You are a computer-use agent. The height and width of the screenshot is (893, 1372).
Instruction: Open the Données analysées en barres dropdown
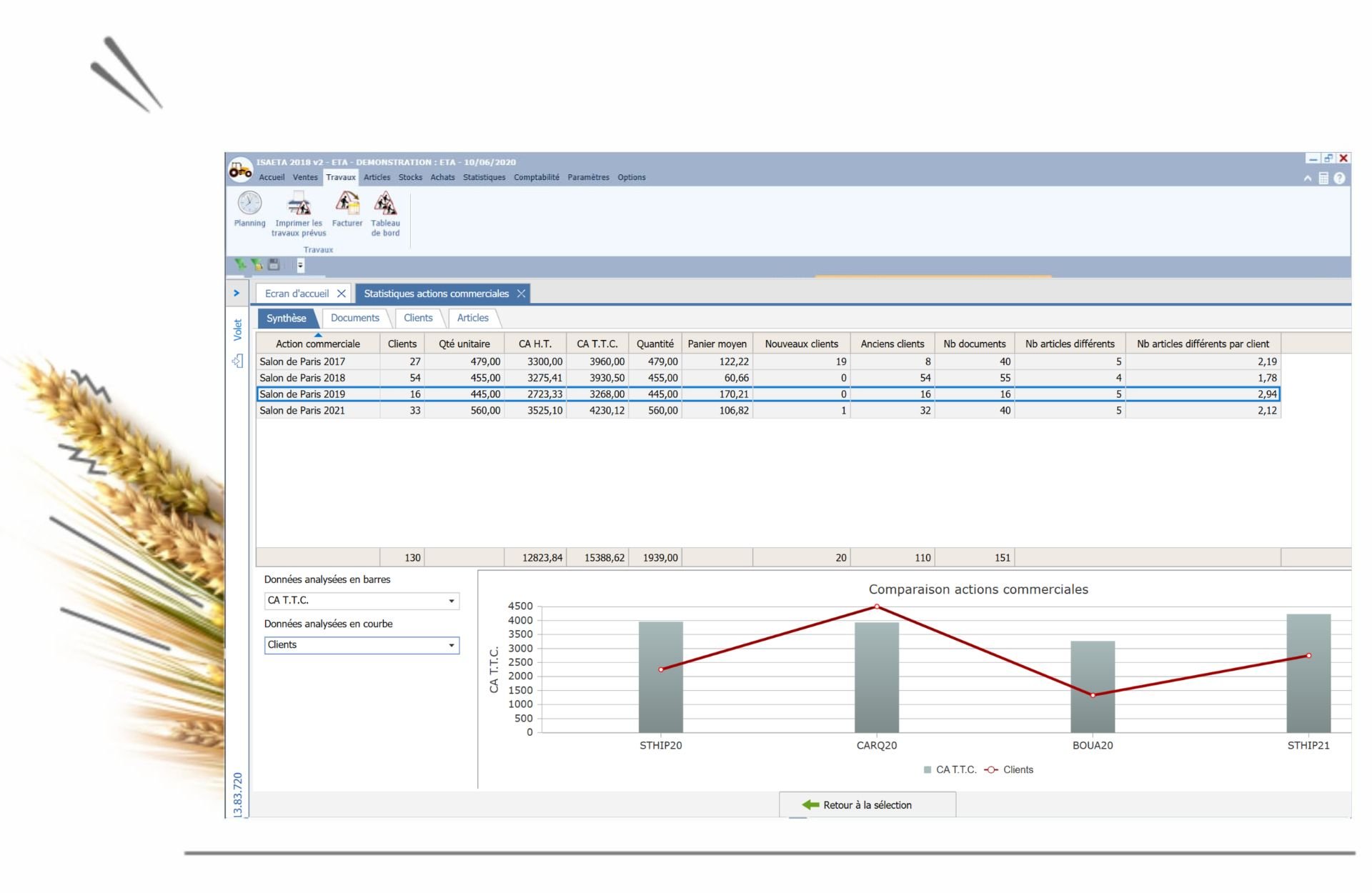point(451,601)
